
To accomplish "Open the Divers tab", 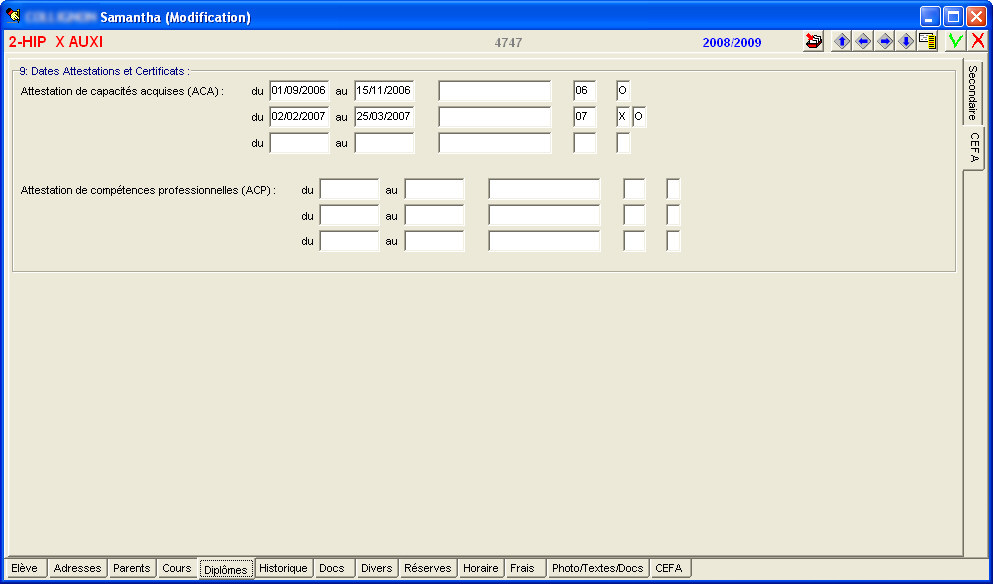I will pos(377,568).
